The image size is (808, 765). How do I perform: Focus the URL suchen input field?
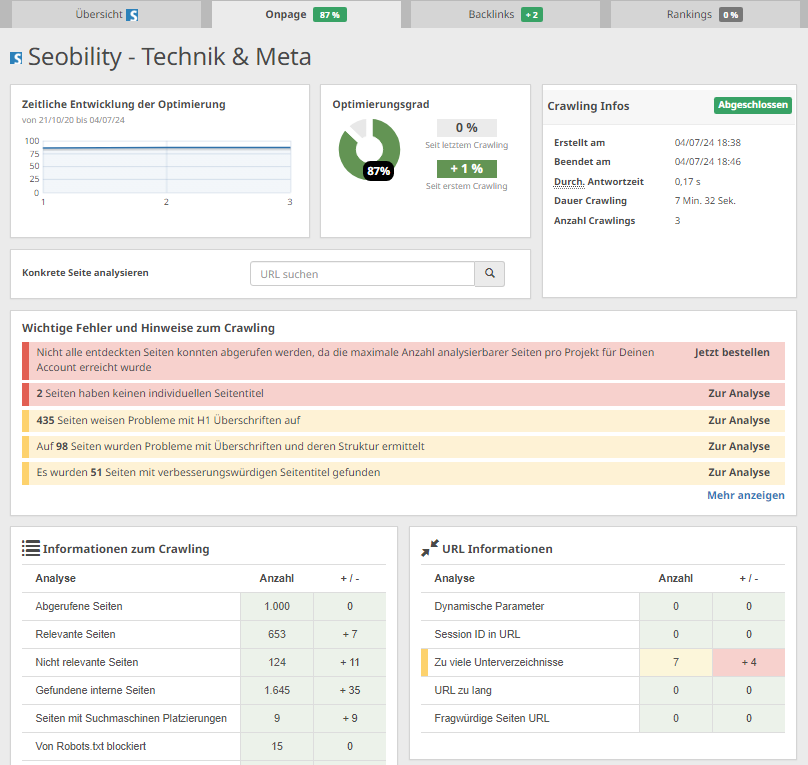click(362, 274)
